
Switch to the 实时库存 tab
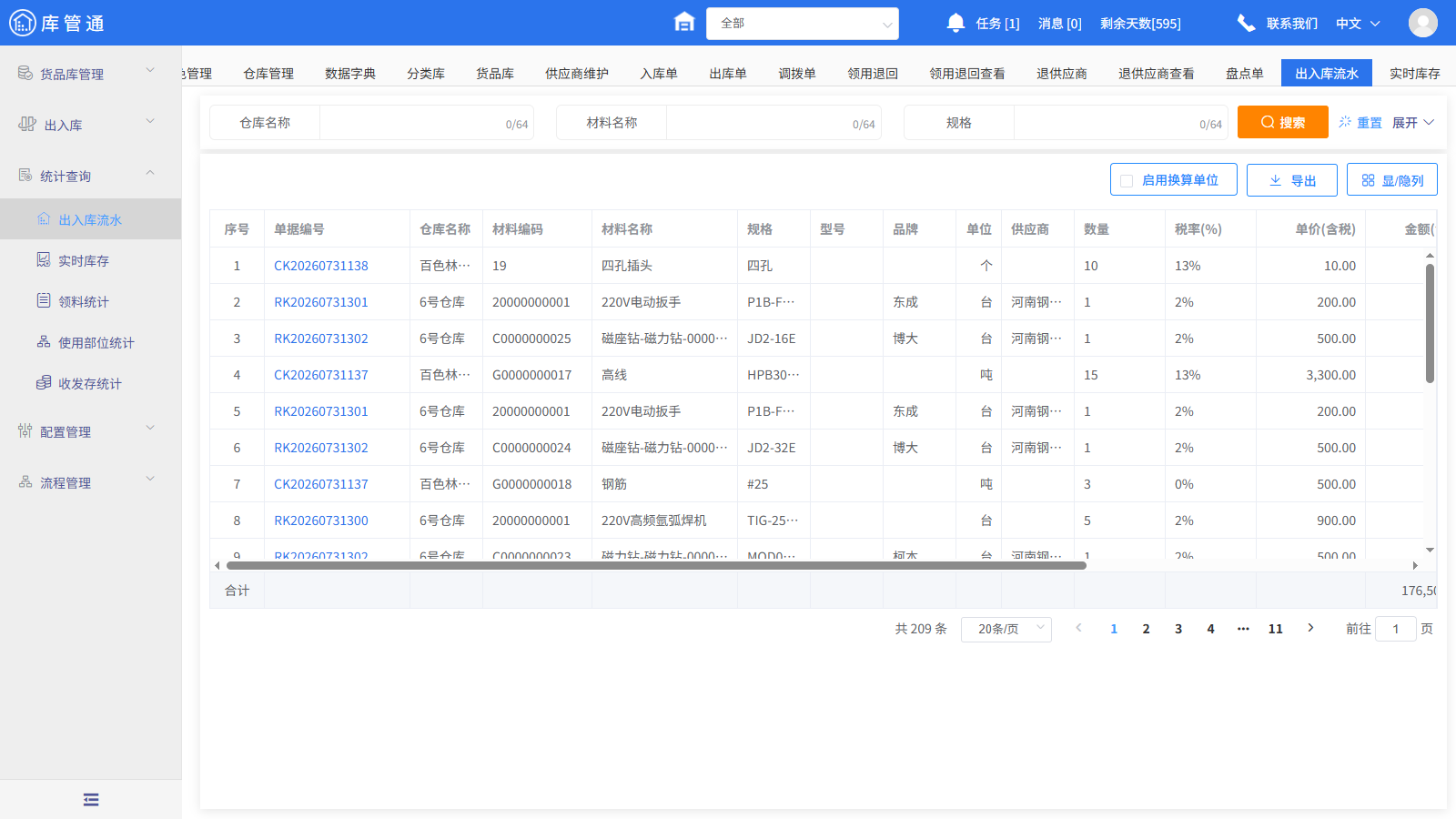pos(1415,74)
